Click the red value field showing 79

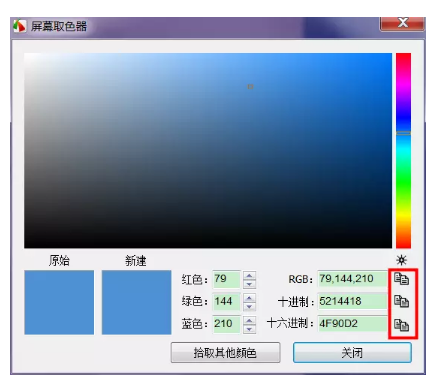click(x=226, y=279)
